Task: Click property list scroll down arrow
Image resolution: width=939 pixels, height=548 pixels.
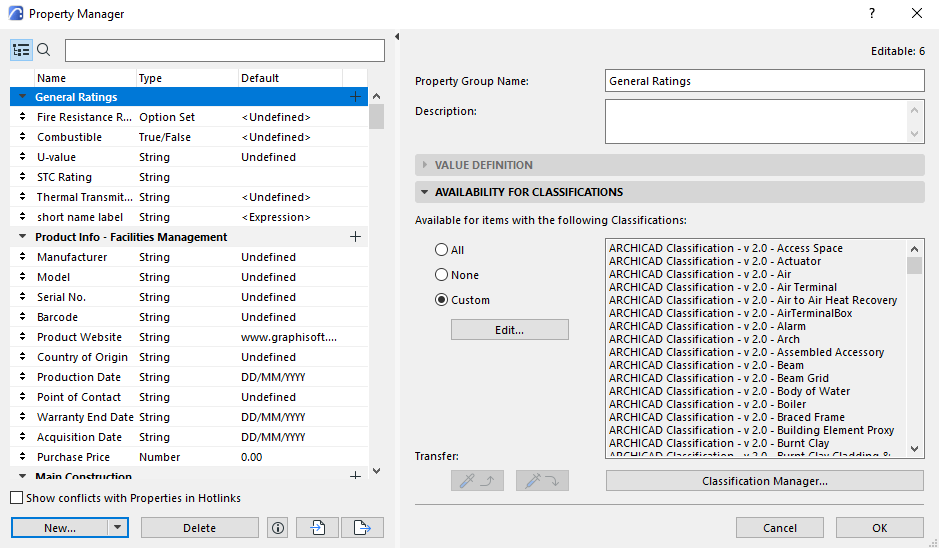Action: (376, 471)
